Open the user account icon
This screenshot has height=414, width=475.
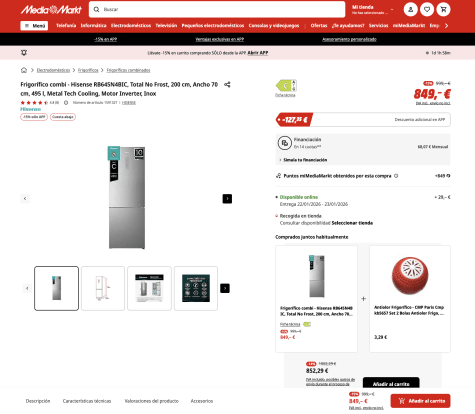[x=410, y=10]
